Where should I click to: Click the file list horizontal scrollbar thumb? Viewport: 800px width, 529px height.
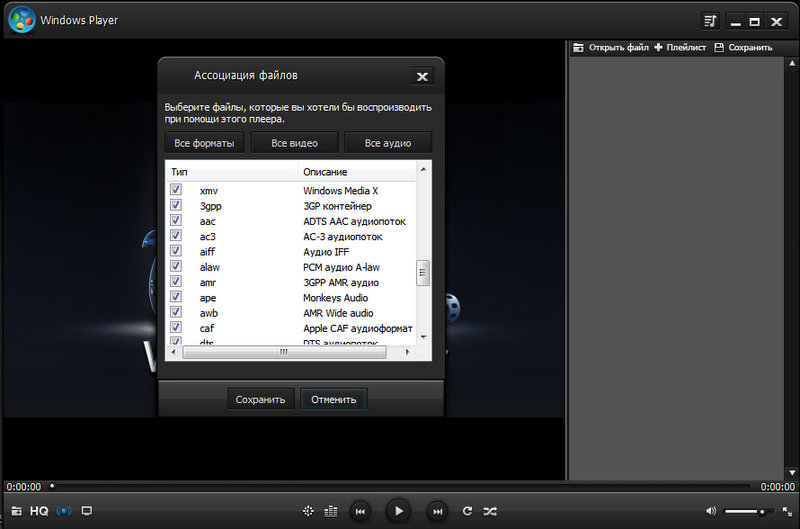click(x=284, y=352)
